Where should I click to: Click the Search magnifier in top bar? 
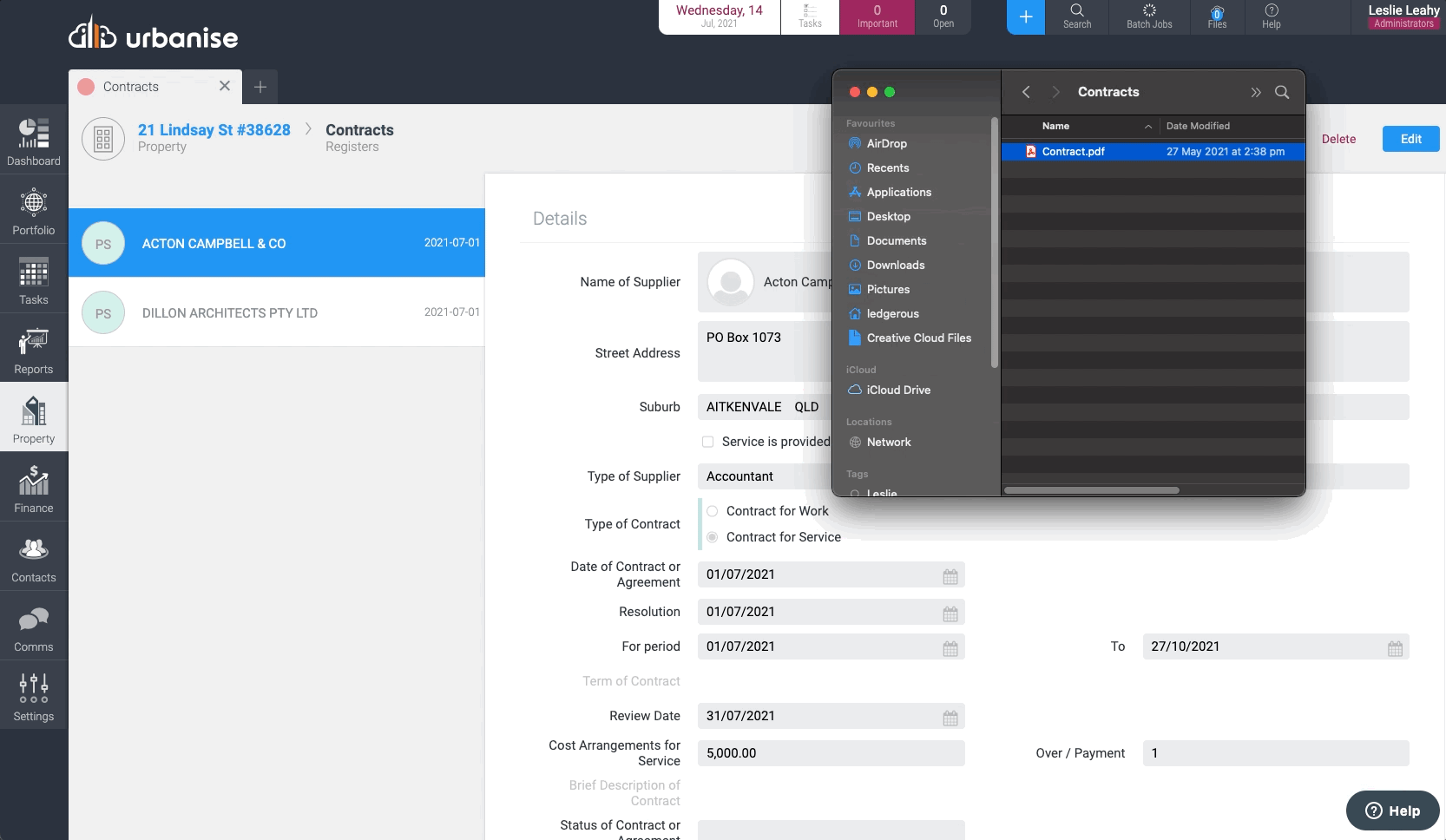(x=1076, y=16)
